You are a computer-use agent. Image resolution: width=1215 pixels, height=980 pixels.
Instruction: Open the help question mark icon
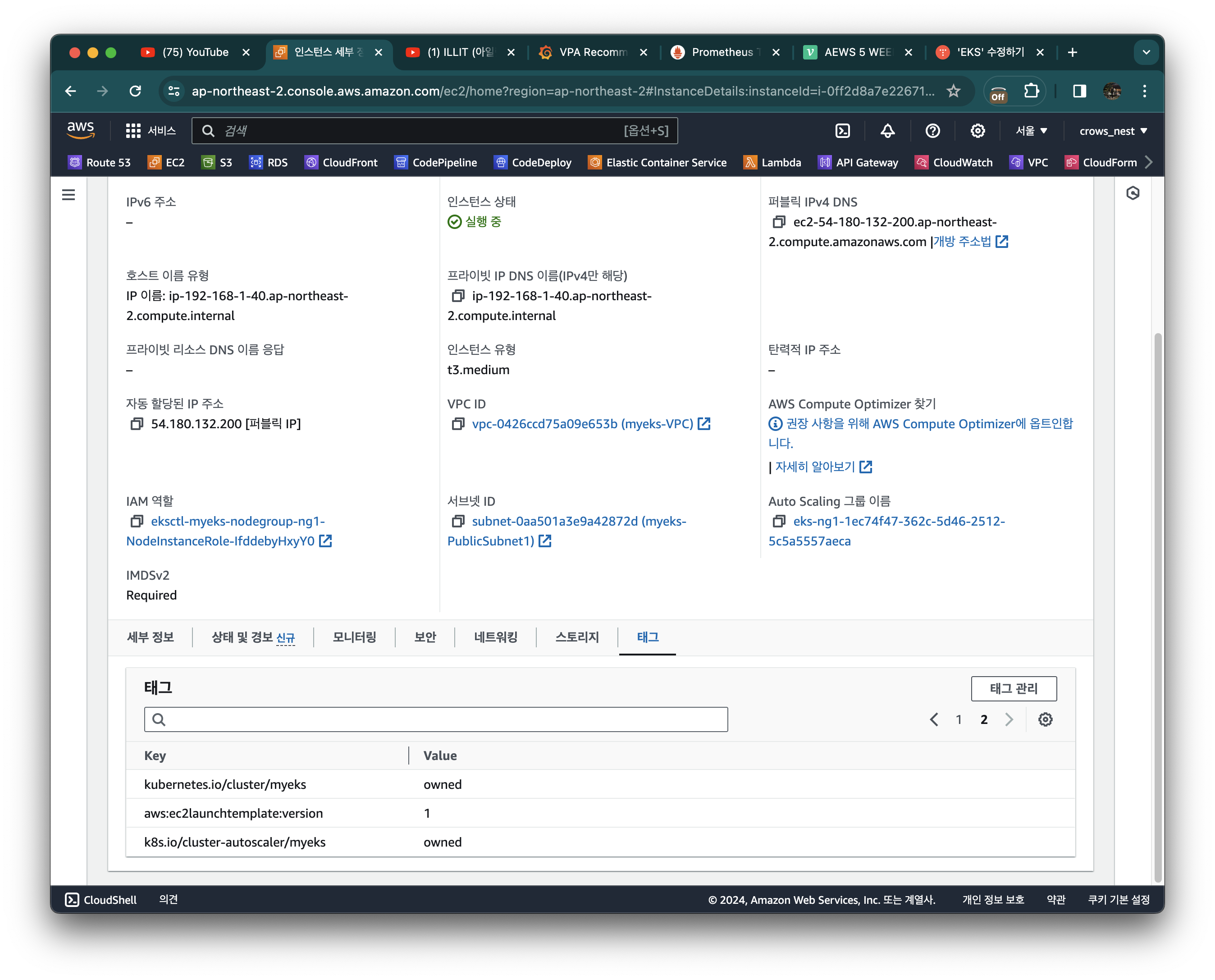[x=932, y=131]
